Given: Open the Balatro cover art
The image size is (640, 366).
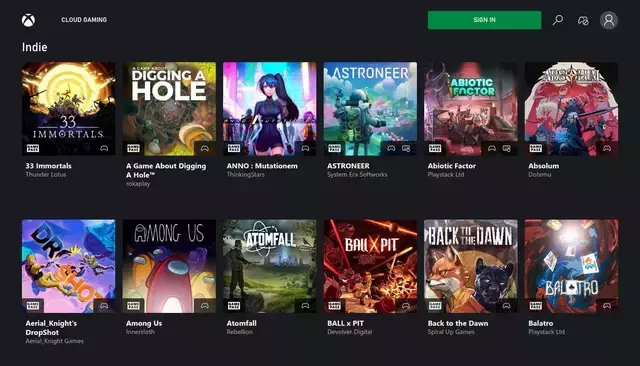Looking at the screenshot, I should click(571, 266).
